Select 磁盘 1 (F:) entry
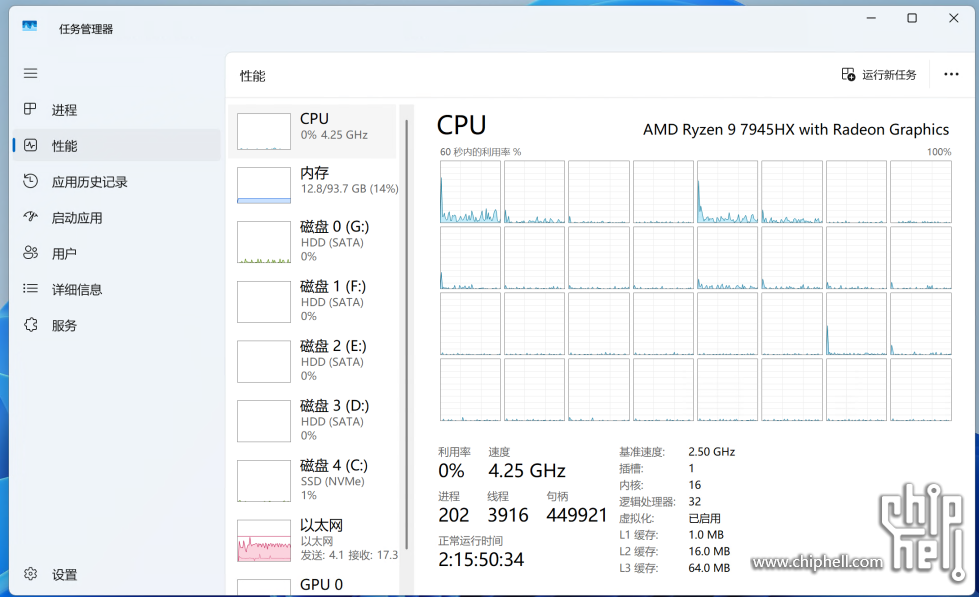Image resolution: width=979 pixels, height=597 pixels. click(313, 302)
